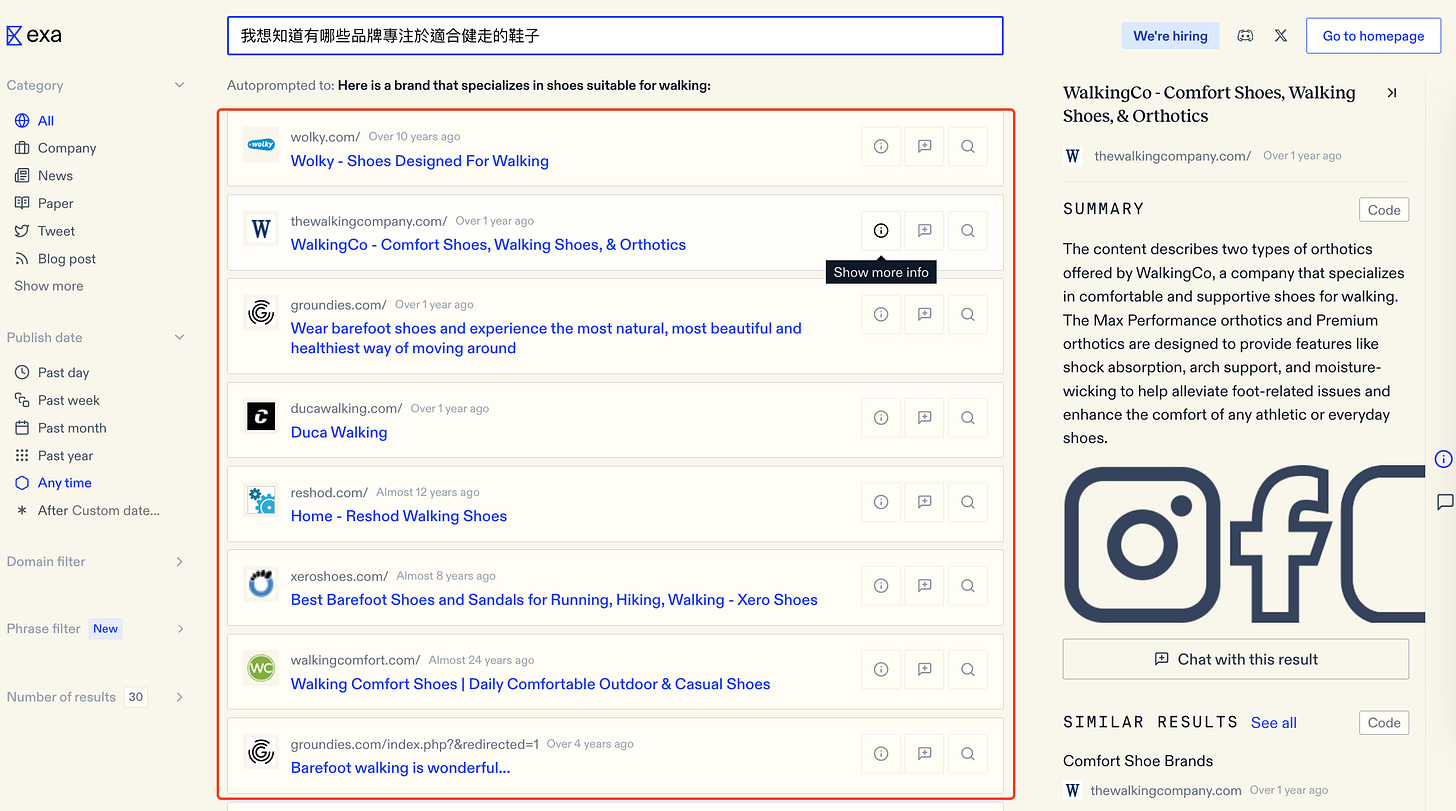The width and height of the screenshot is (1456, 811).
Task: Info icon for Barefoot walking is wonderful
Action: point(881,754)
